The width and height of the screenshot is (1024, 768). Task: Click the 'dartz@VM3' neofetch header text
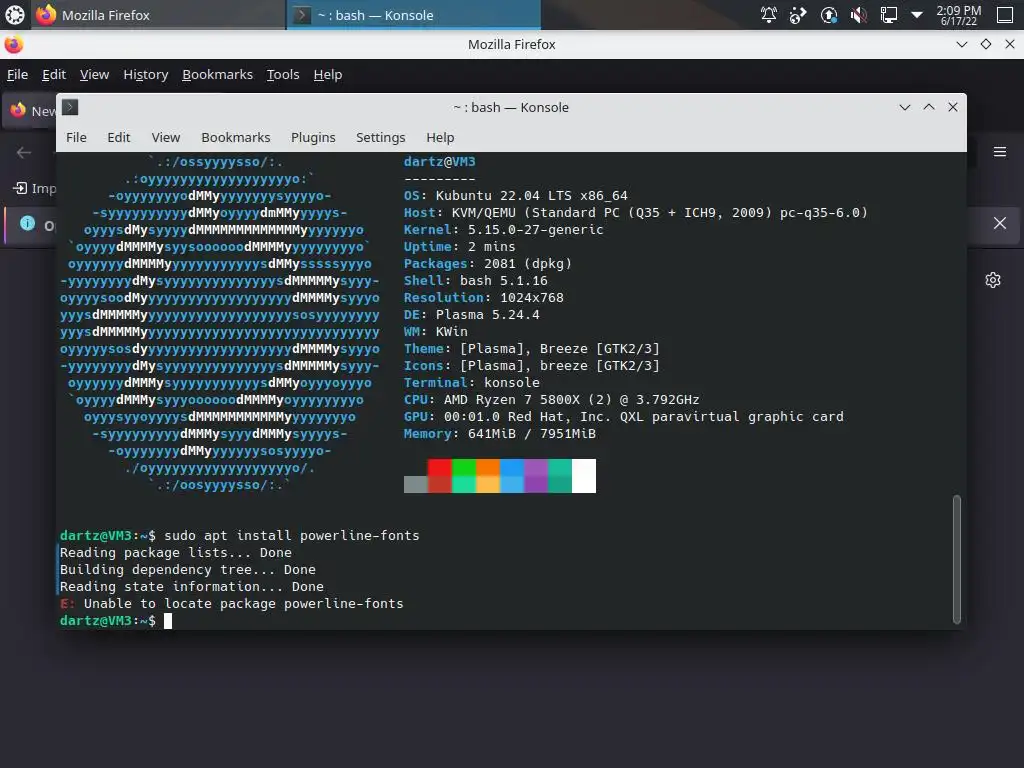(440, 162)
